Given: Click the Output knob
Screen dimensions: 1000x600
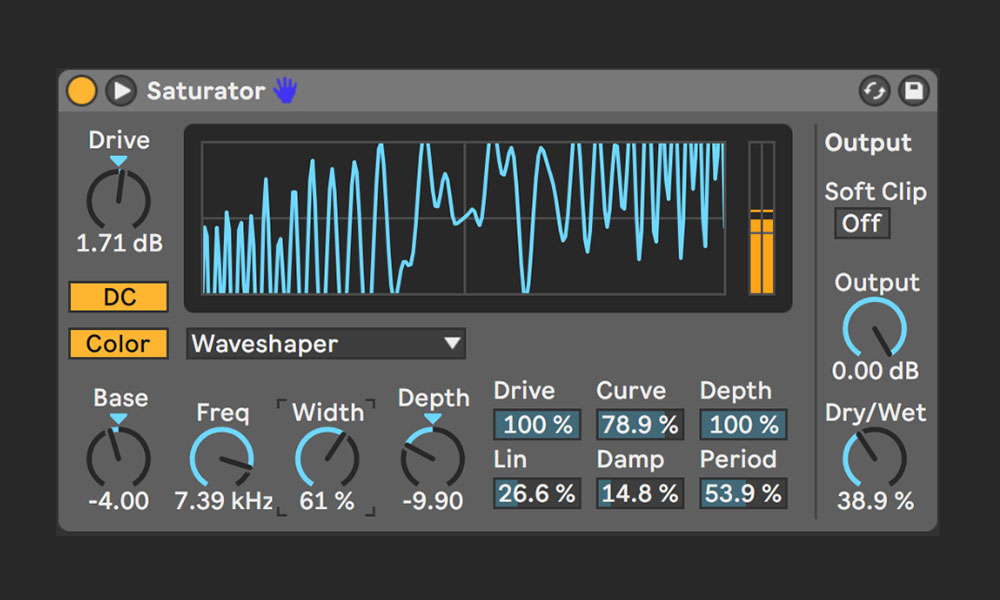Looking at the screenshot, I should [875, 328].
